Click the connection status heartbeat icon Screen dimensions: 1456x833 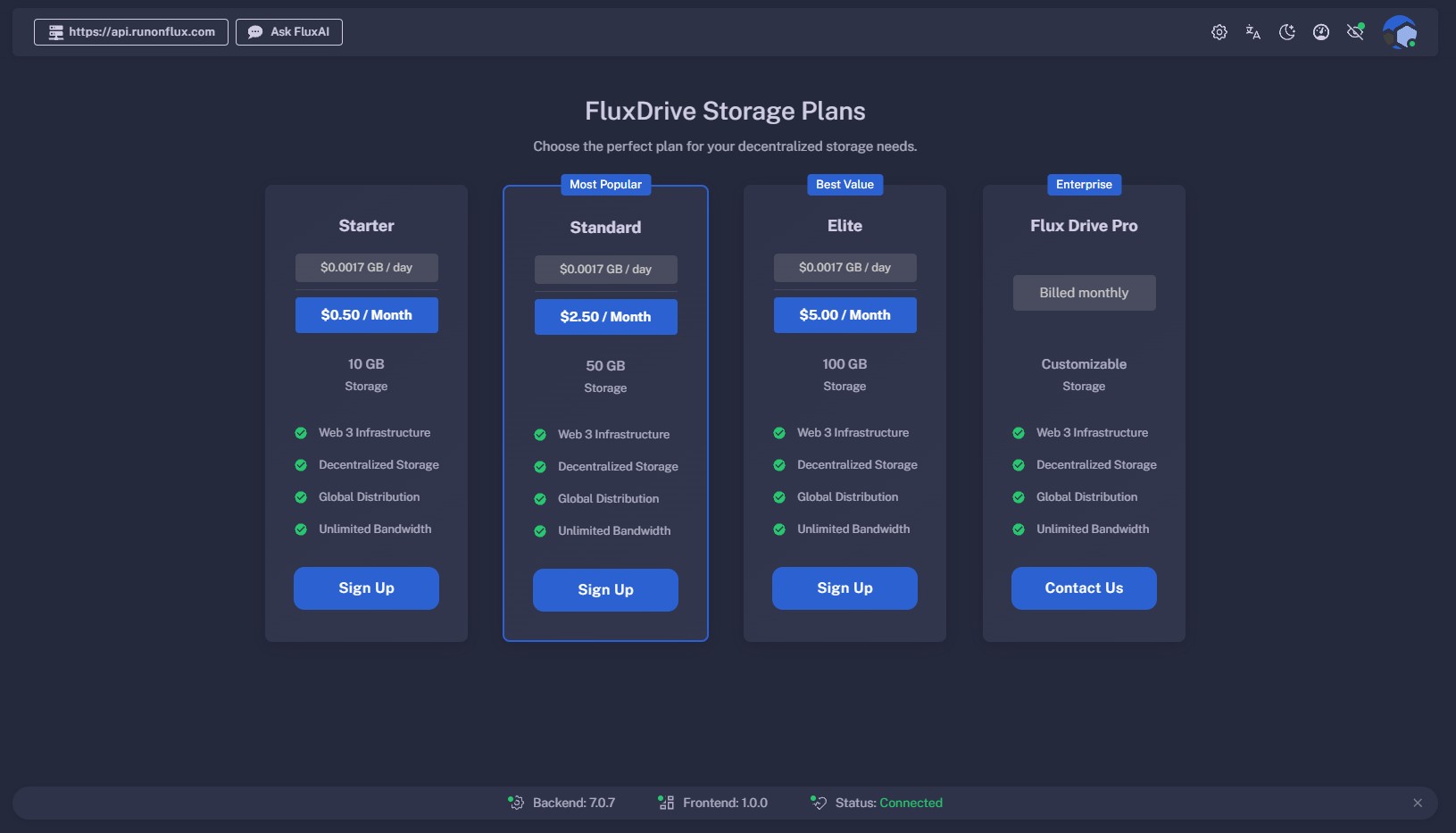point(819,803)
